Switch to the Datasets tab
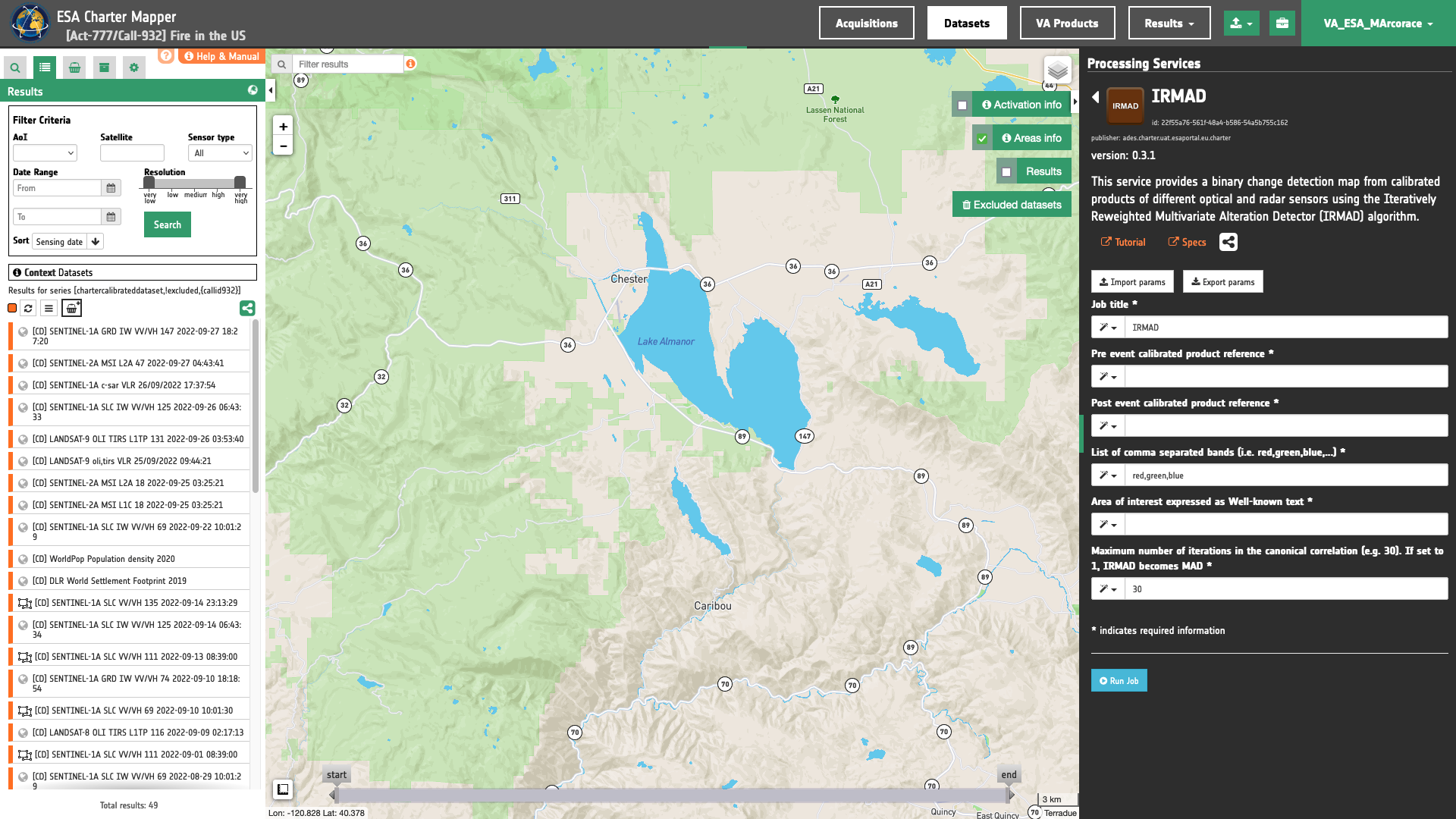Screen dimensions: 1456x819 point(967,24)
